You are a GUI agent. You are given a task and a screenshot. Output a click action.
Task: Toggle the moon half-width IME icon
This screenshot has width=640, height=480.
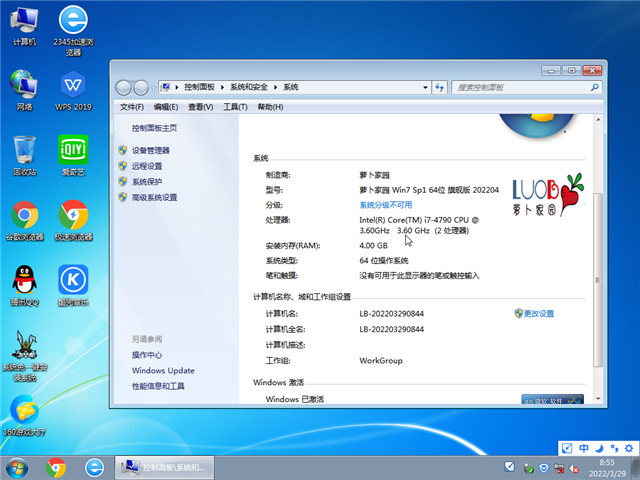pos(599,448)
